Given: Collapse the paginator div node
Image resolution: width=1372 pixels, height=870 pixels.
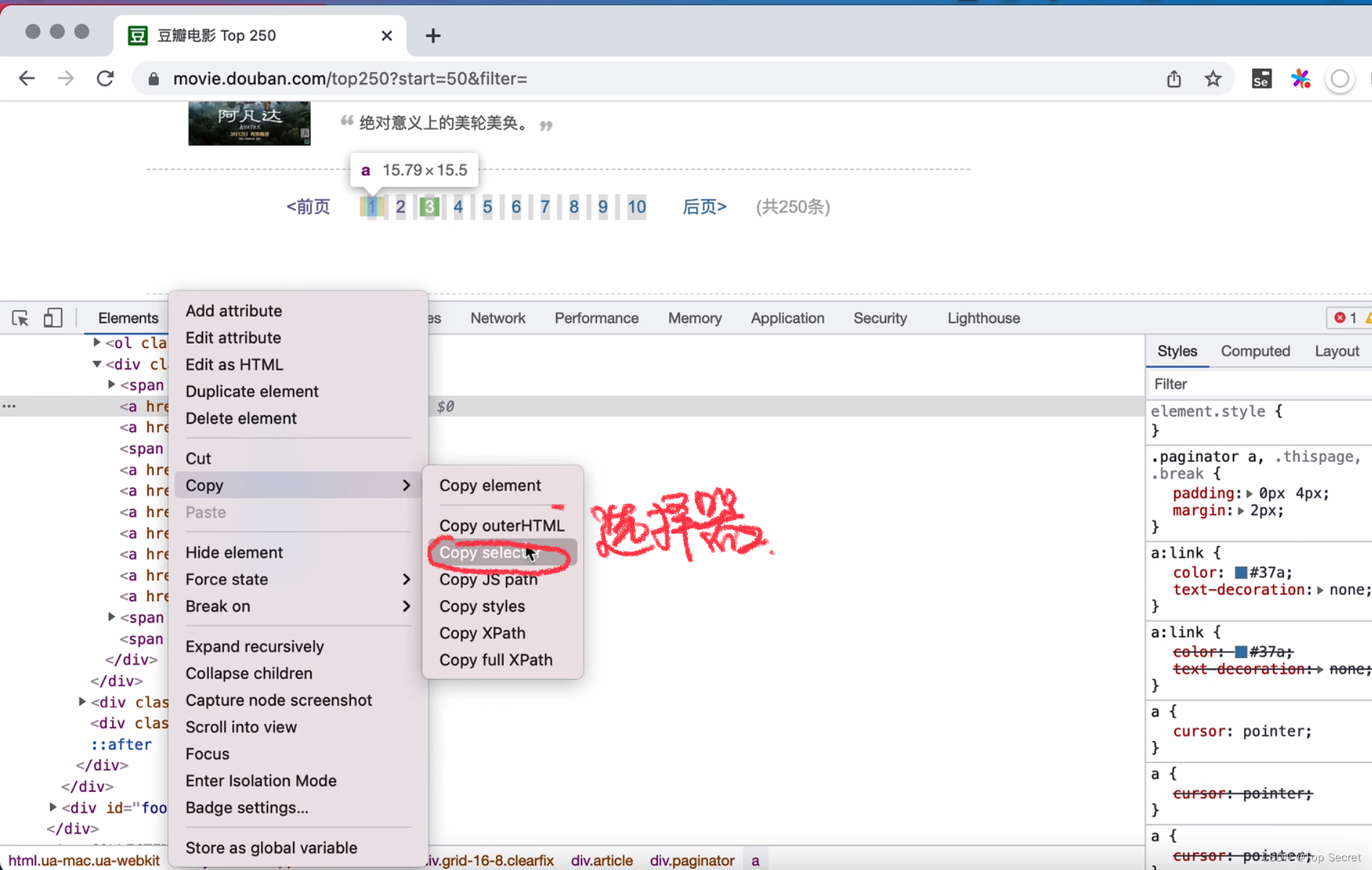Looking at the screenshot, I should (x=97, y=364).
